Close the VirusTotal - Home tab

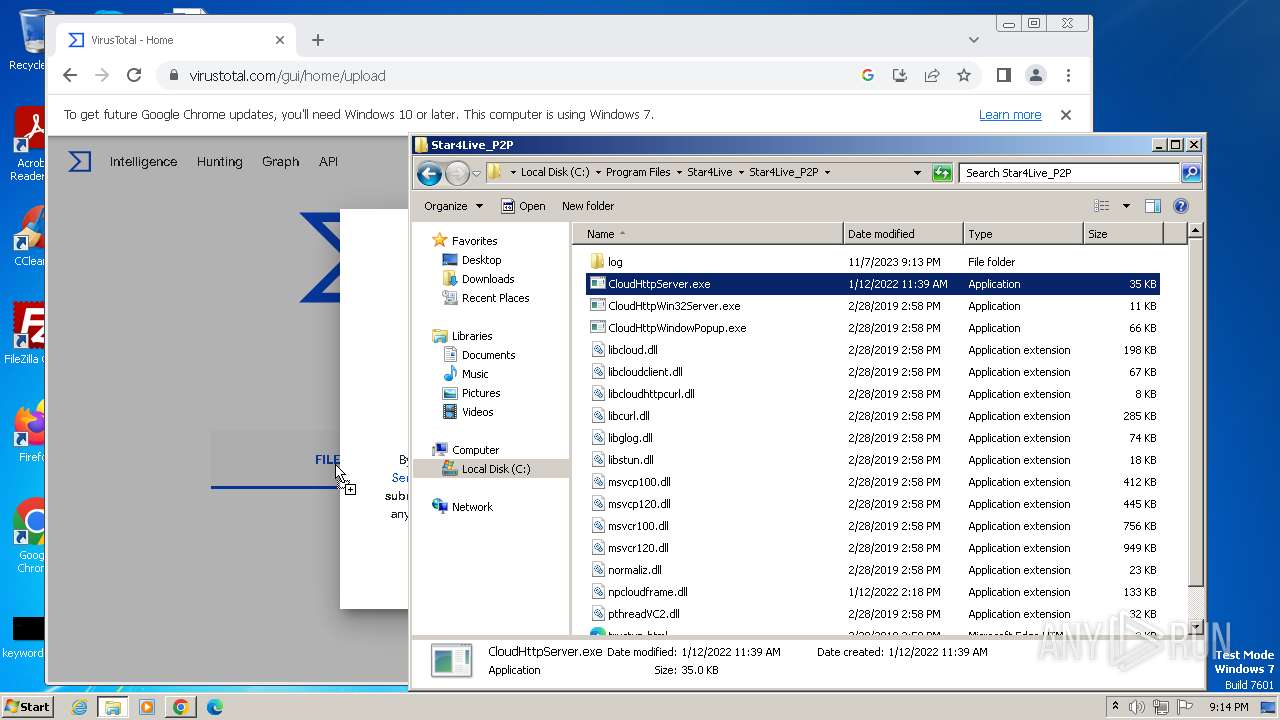click(280, 40)
